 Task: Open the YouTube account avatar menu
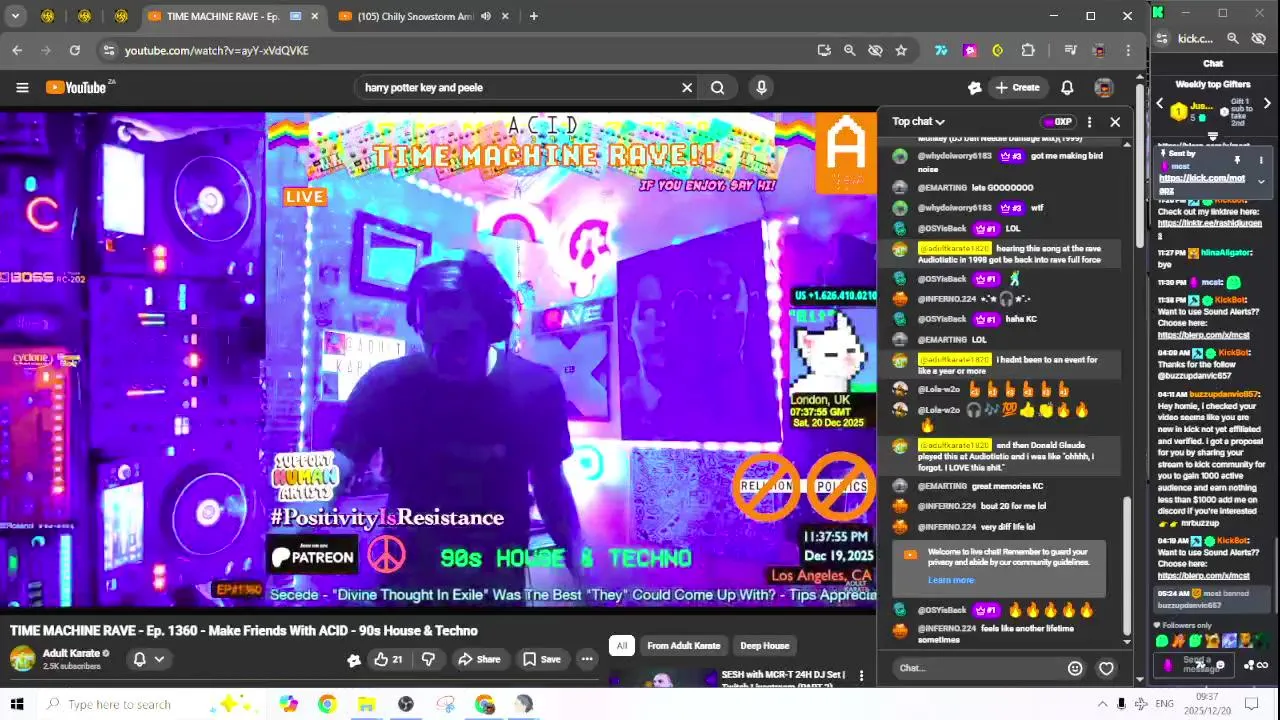(x=1104, y=88)
